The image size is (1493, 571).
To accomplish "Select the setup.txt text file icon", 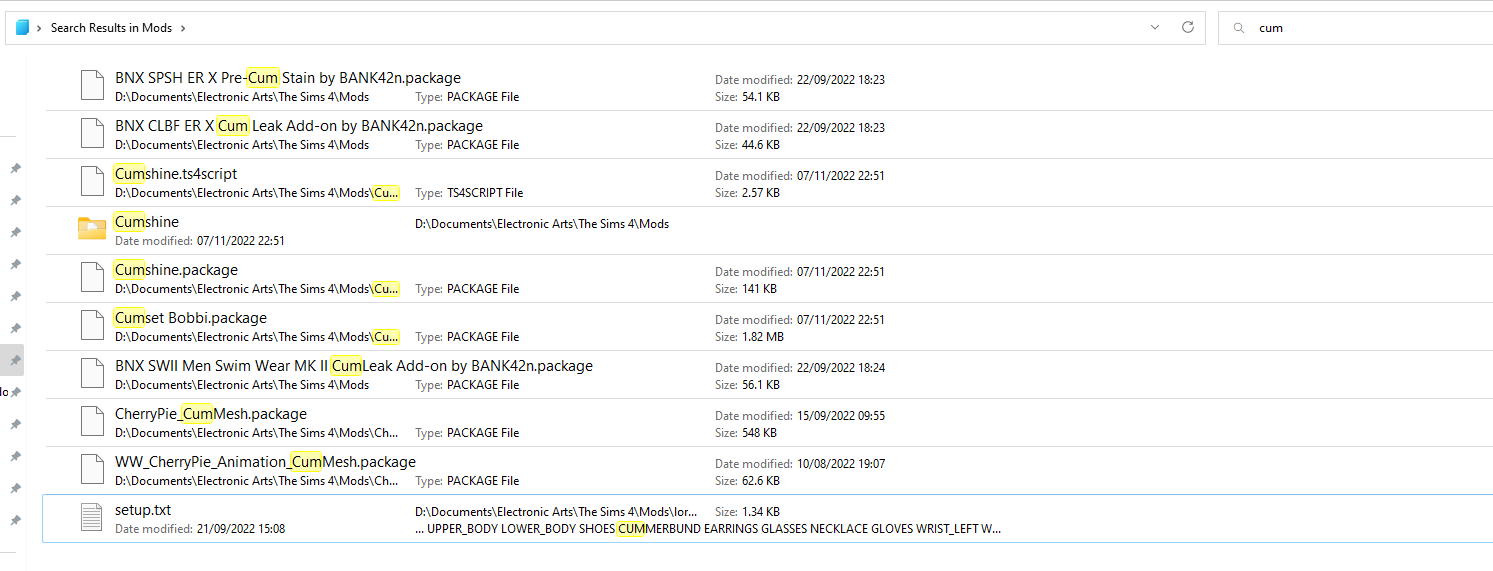I will click(92, 518).
